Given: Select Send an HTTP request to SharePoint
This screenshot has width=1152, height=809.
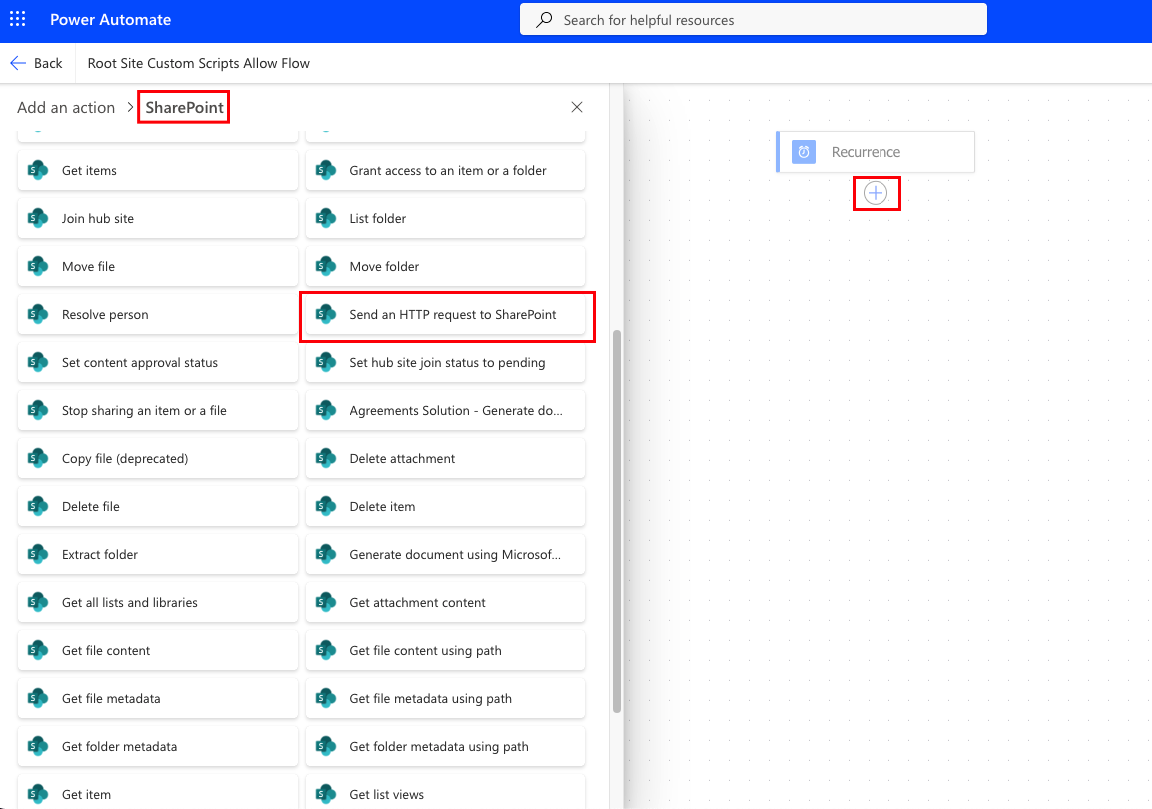Looking at the screenshot, I should 452,314.
